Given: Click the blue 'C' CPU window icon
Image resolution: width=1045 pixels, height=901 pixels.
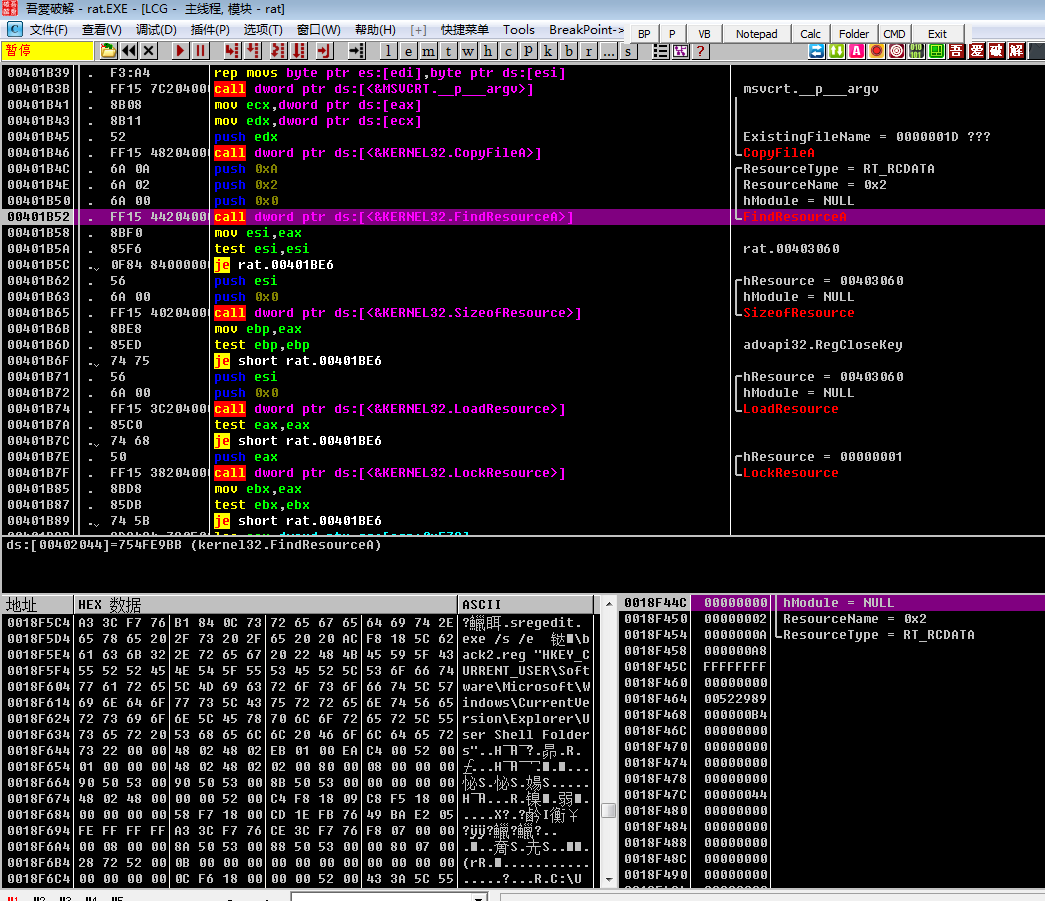Looking at the screenshot, I should pos(15,29).
